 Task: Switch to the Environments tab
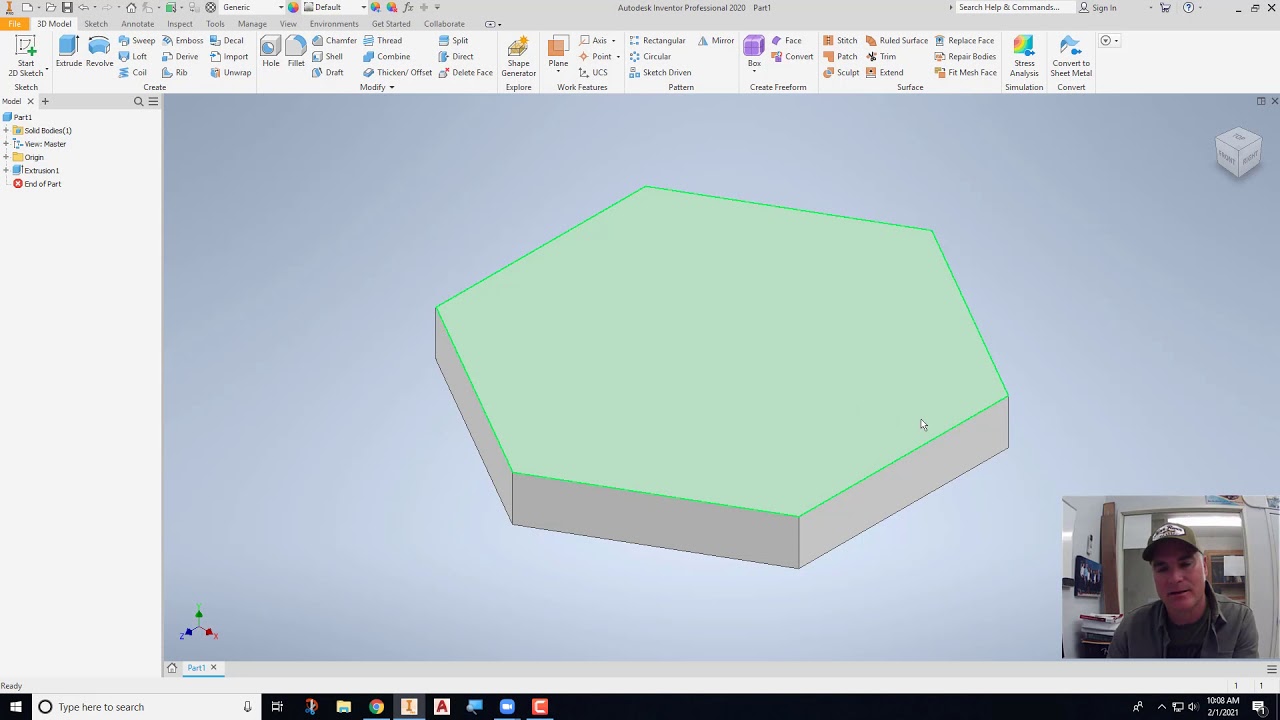(334, 24)
